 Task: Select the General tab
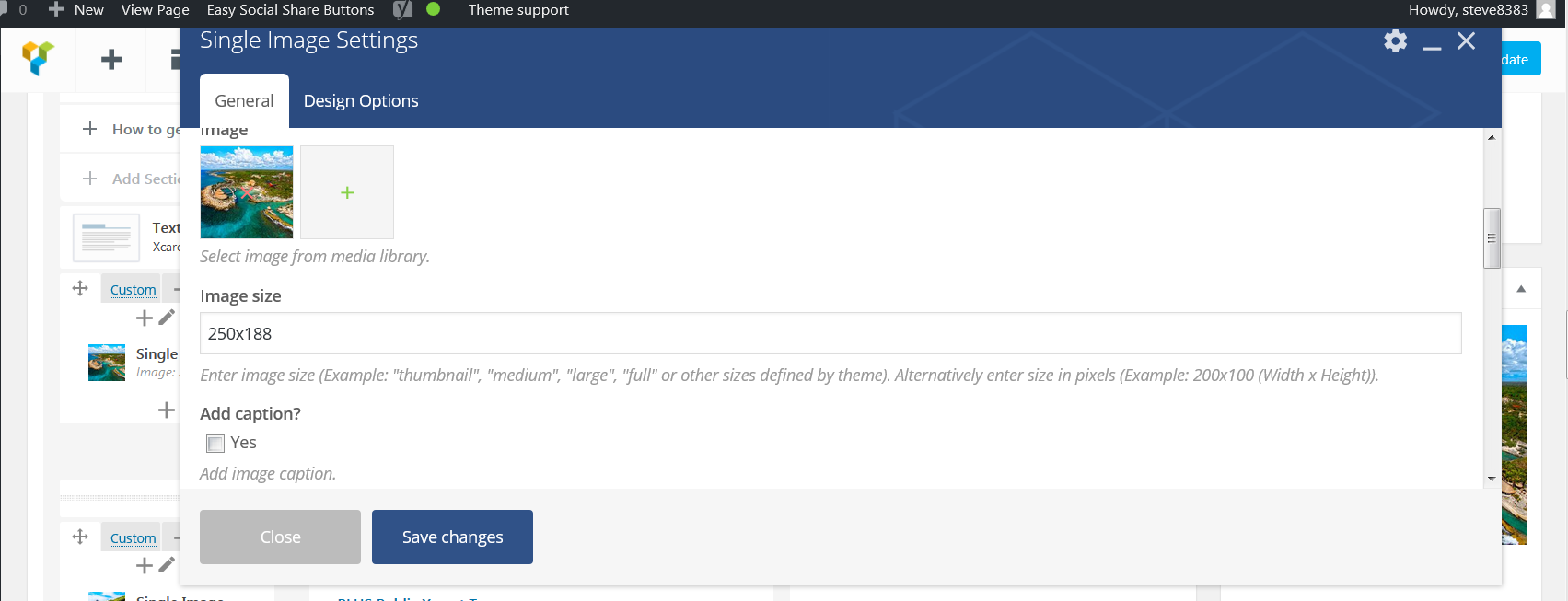point(244,101)
